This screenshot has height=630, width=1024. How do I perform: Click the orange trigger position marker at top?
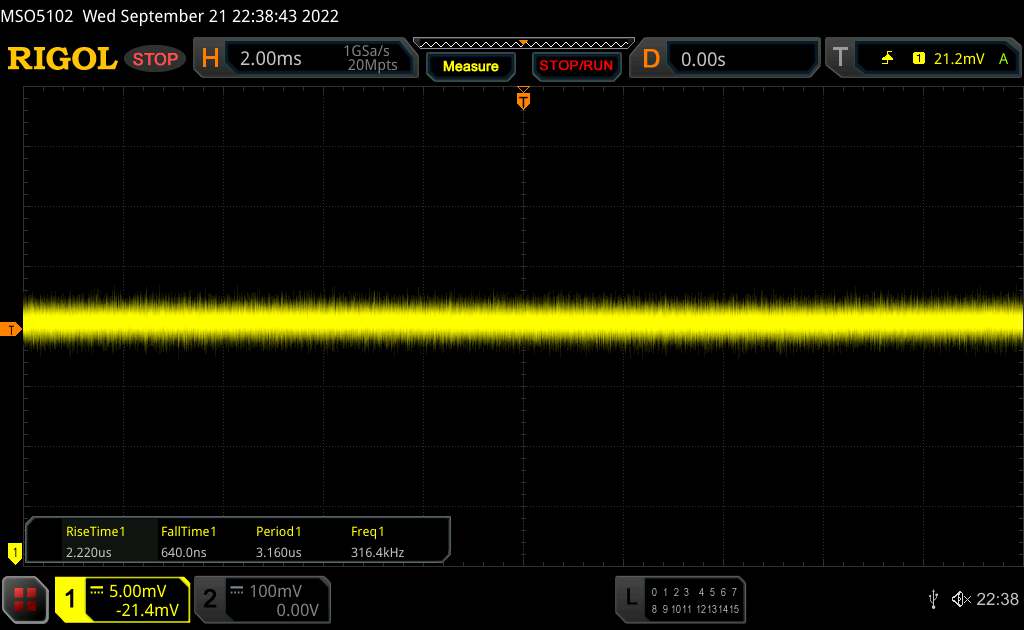(x=523, y=99)
